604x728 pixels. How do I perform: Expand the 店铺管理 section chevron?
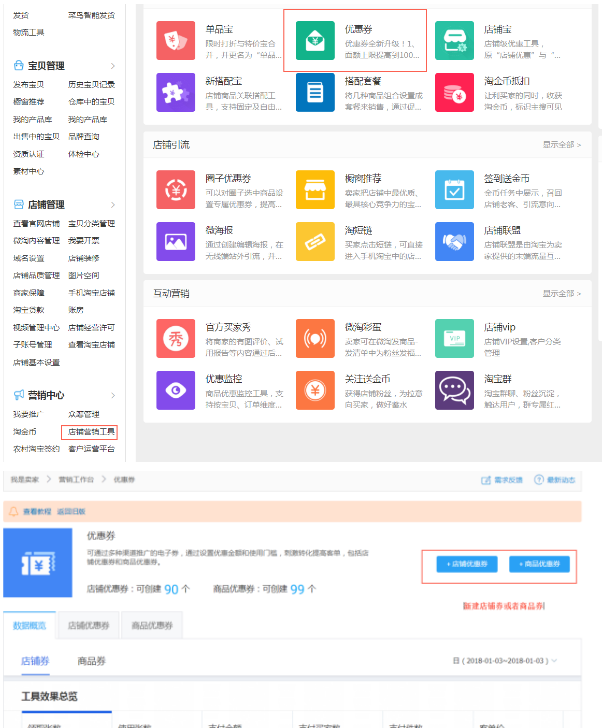[x=113, y=205]
